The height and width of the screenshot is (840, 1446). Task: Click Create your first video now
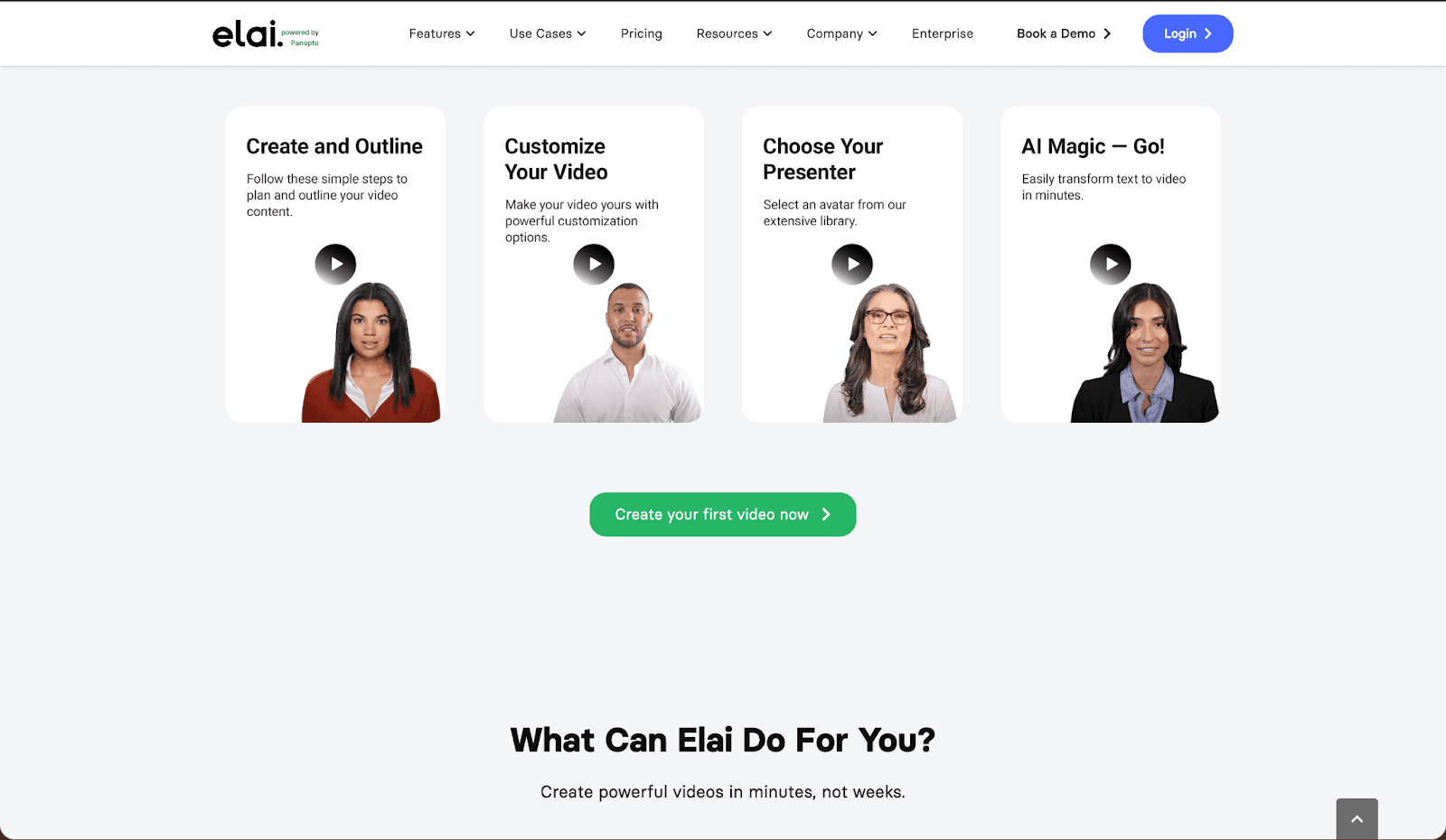723,514
